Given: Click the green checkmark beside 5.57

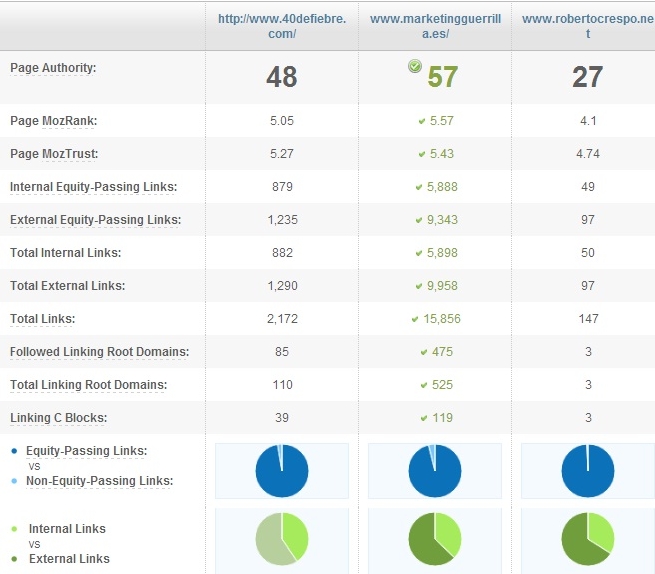Looking at the screenshot, I should click(422, 122).
